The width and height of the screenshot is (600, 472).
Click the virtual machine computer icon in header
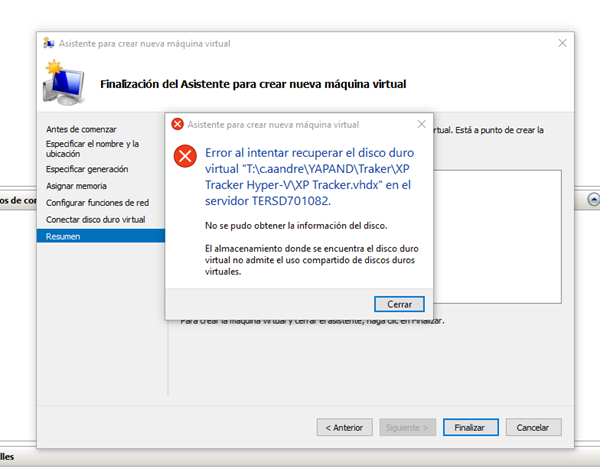pyautogui.click(x=64, y=83)
